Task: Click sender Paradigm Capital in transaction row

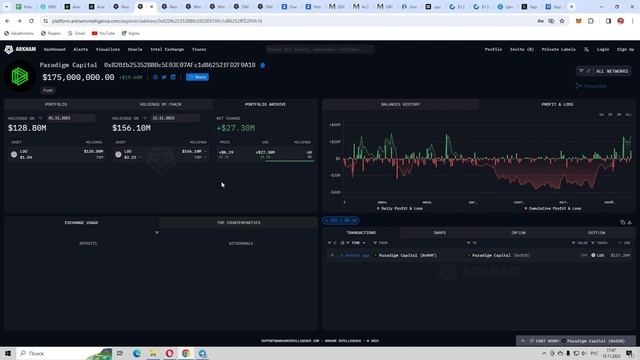Action: pyautogui.click(x=407, y=256)
